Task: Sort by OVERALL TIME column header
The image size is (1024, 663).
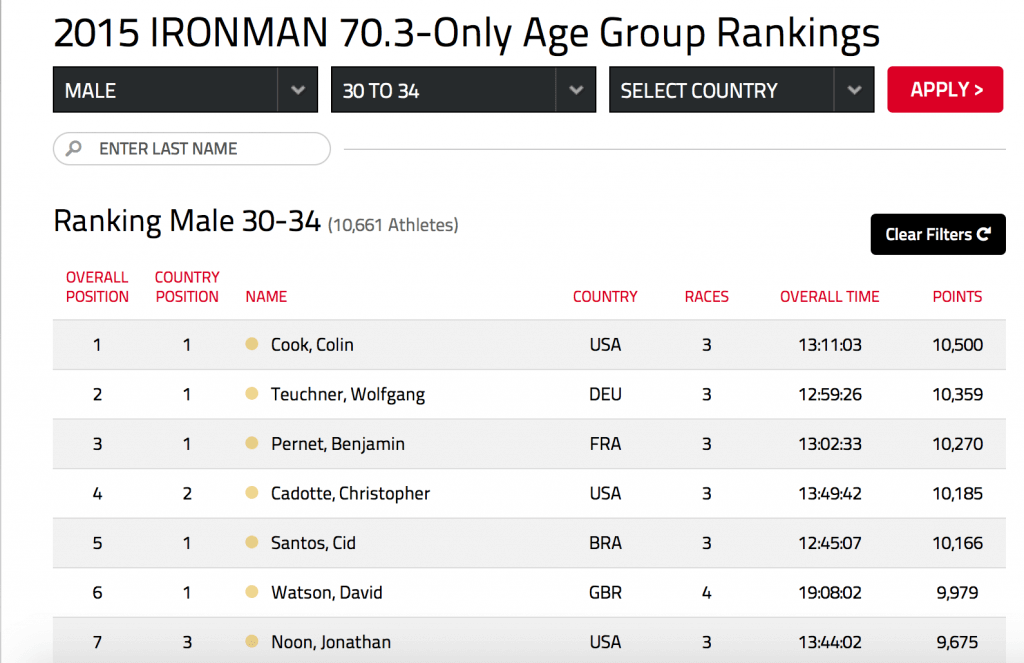Action: click(829, 296)
